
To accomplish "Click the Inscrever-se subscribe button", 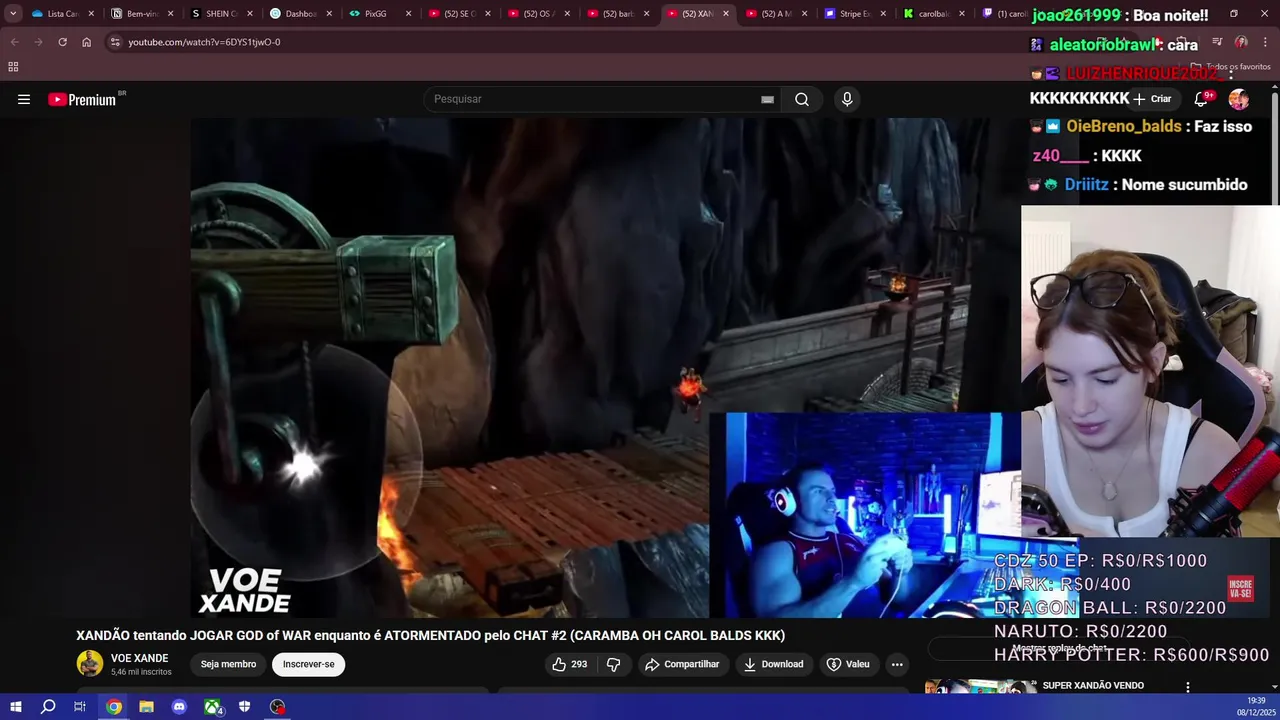I will (x=308, y=664).
